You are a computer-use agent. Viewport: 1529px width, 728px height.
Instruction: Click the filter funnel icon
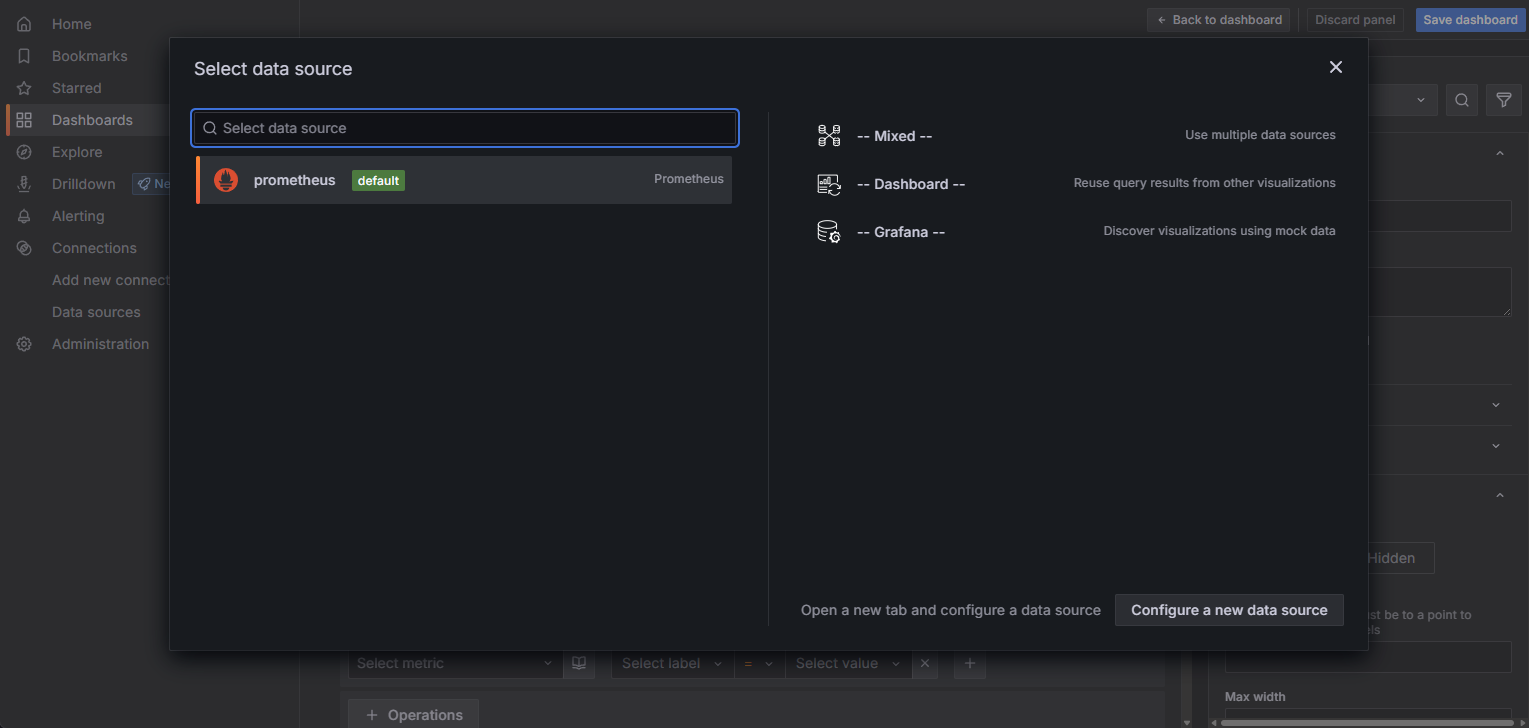point(1502,100)
